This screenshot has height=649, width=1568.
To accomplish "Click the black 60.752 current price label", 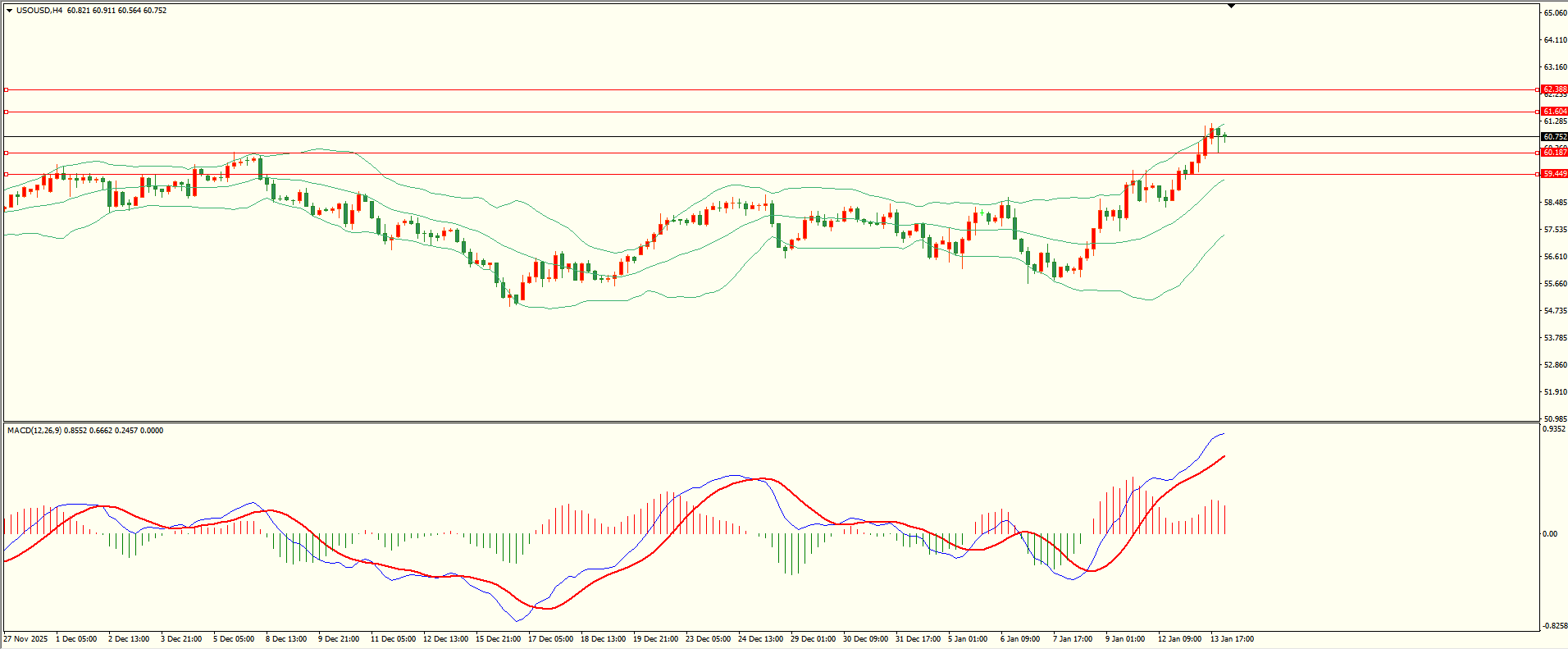I will tap(1554, 137).
